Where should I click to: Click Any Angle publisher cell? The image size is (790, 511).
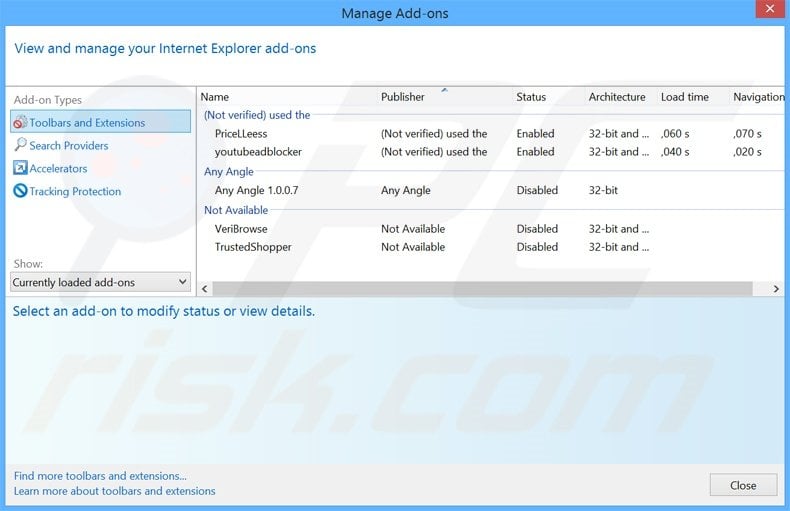coord(406,190)
